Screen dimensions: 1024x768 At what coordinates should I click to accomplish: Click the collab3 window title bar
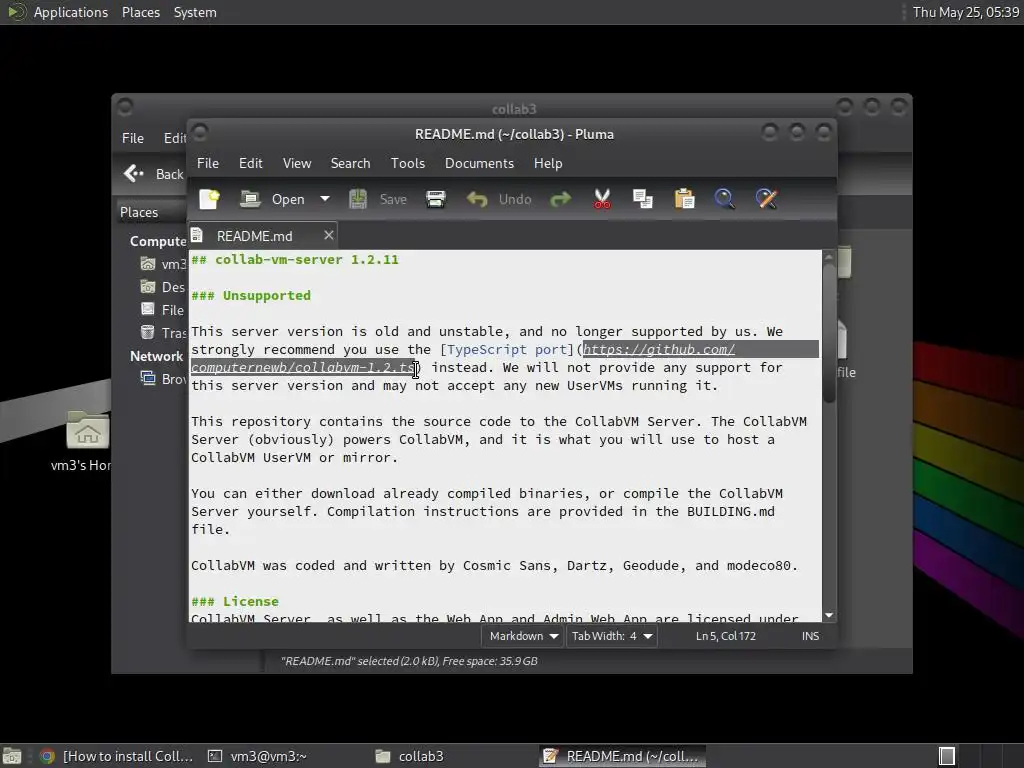pyautogui.click(x=513, y=108)
